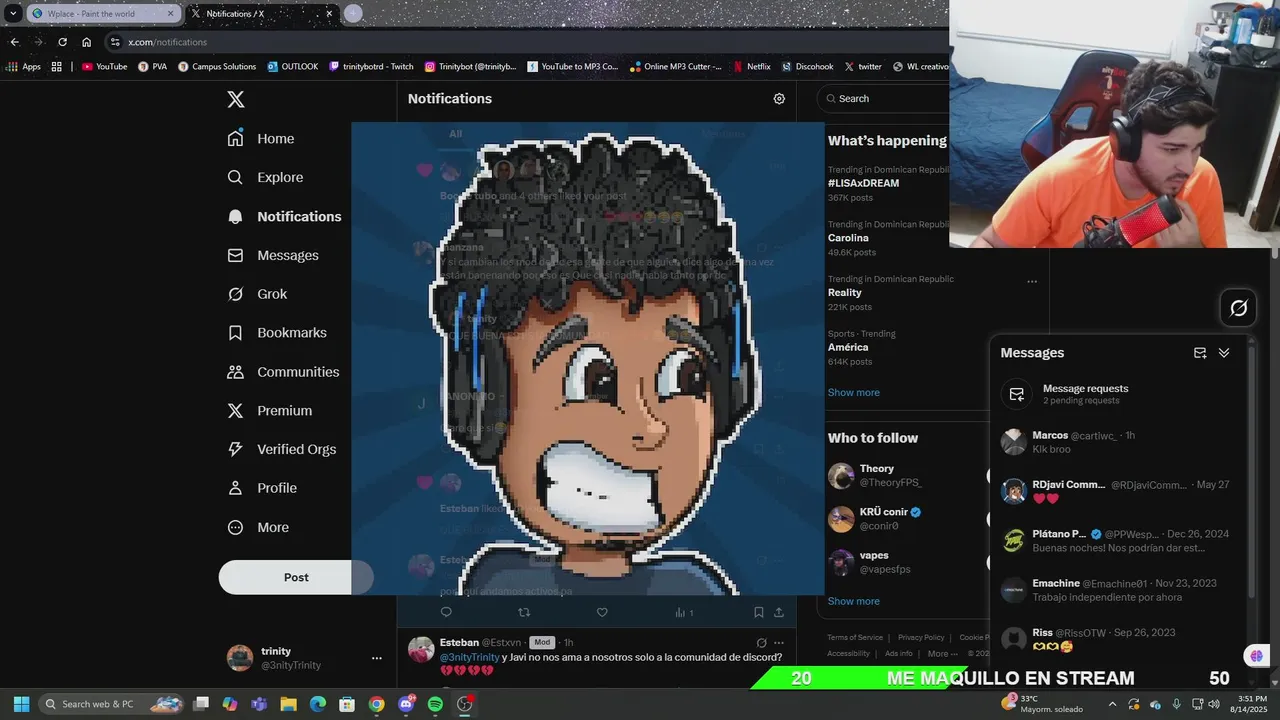Open the Netflix bookmark
Viewport: 1280px width, 720px height.
coord(752,67)
